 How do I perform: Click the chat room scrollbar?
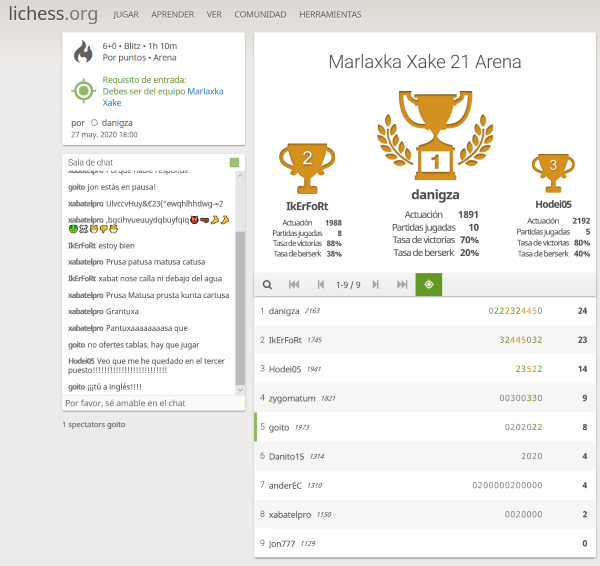240,300
